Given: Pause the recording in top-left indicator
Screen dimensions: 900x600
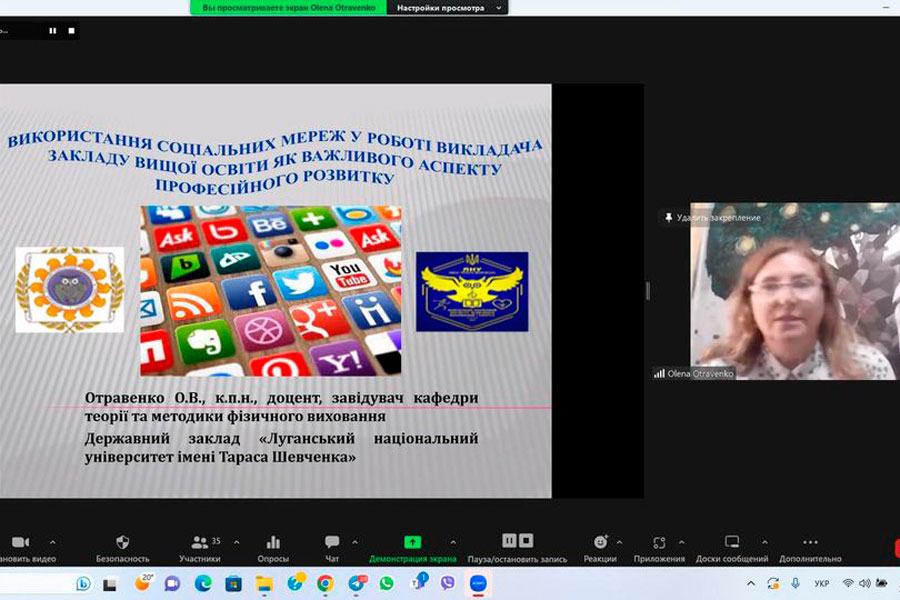Looking at the screenshot, I should coord(53,31).
